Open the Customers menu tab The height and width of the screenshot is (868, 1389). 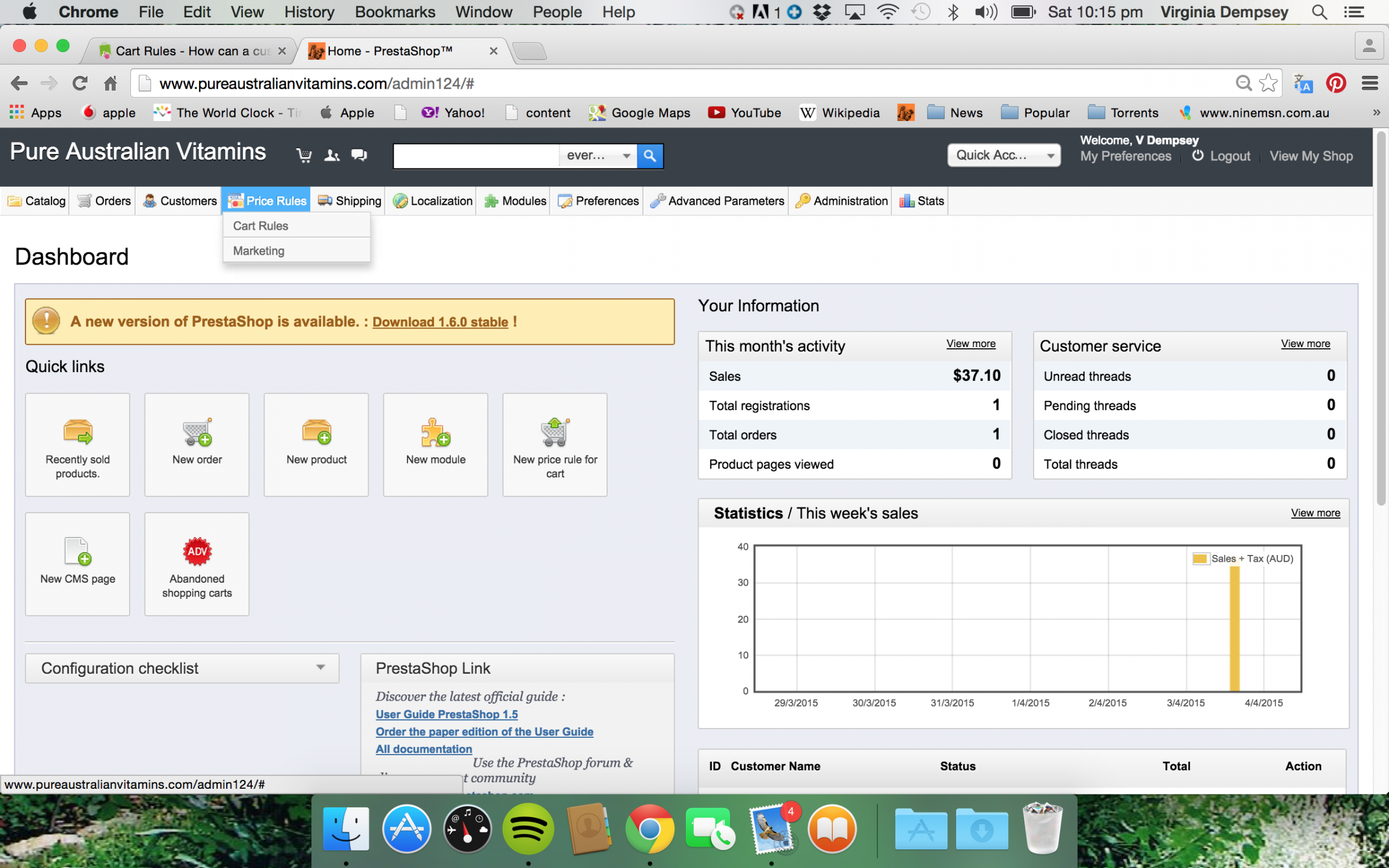[x=179, y=201]
